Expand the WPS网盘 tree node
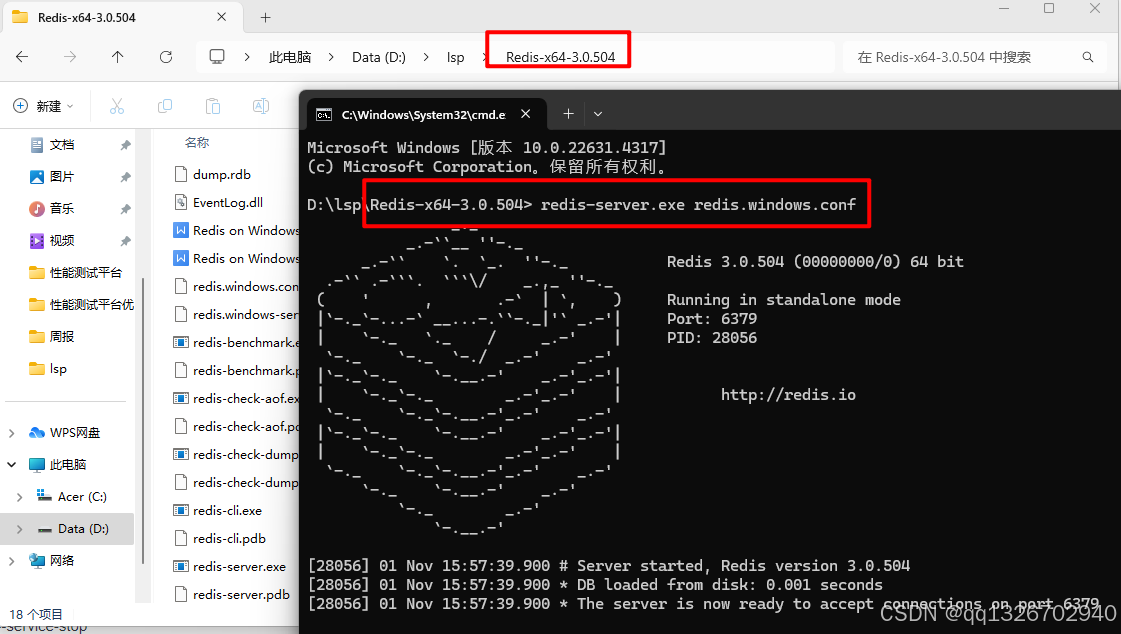Image resolution: width=1121 pixels, height=634 pixels. pos(11,433)
